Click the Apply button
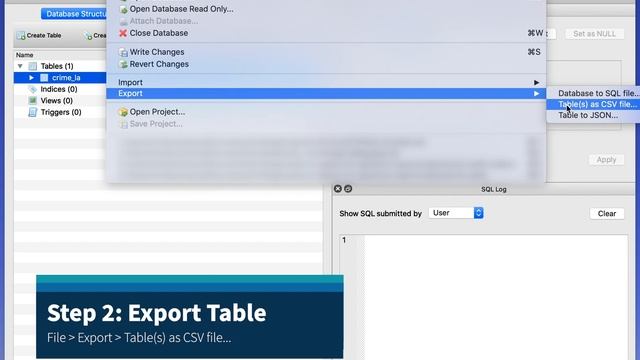Image resolution: width=640 pixels, height=360 pixels. [606, 160]
